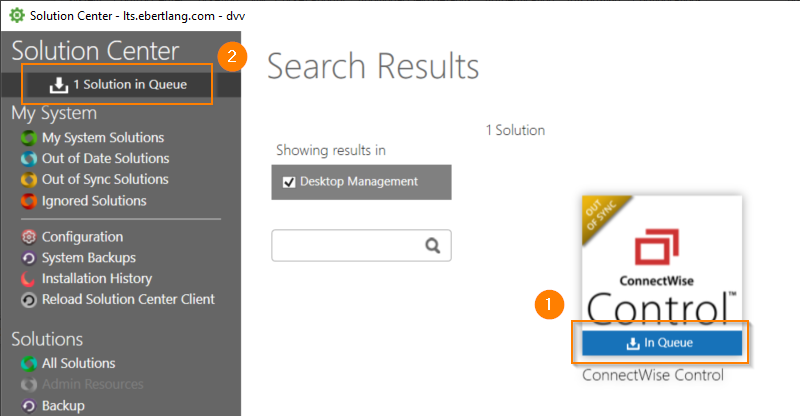Screen dimensions: 800x416
Task: Click the Installation History icon
Action: pyautogui.click(x=28, y=279)
